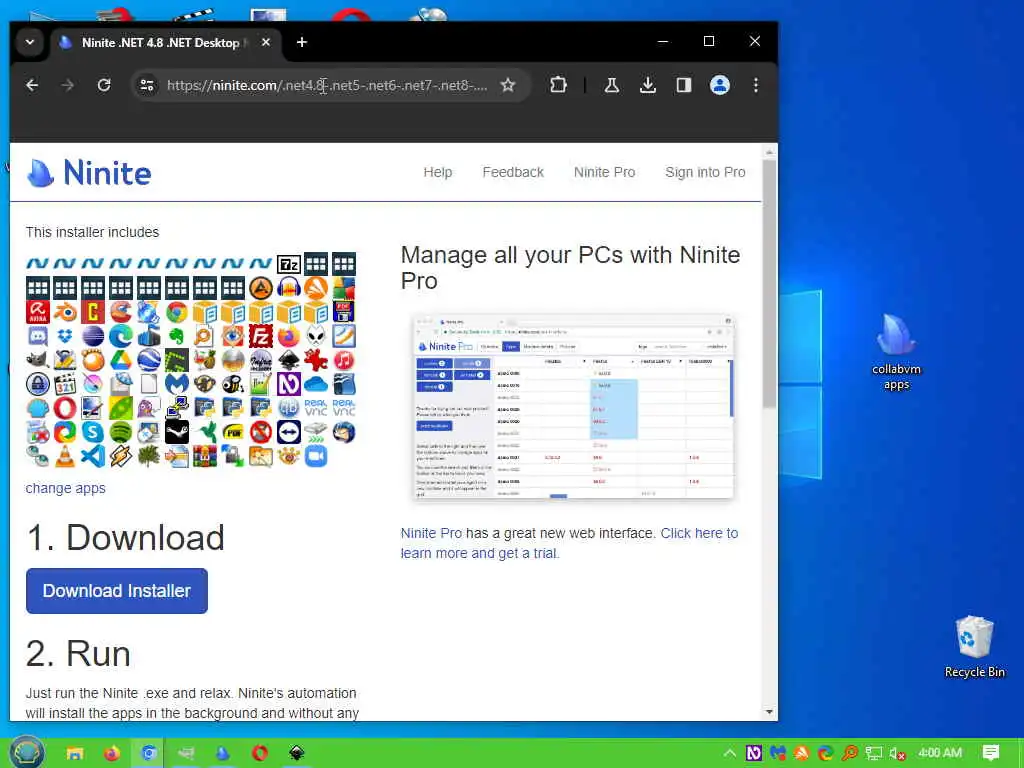Open the Help page link
Image resolution: width=1024 pixels, height=768 pixels.
[x=438, y=172]
